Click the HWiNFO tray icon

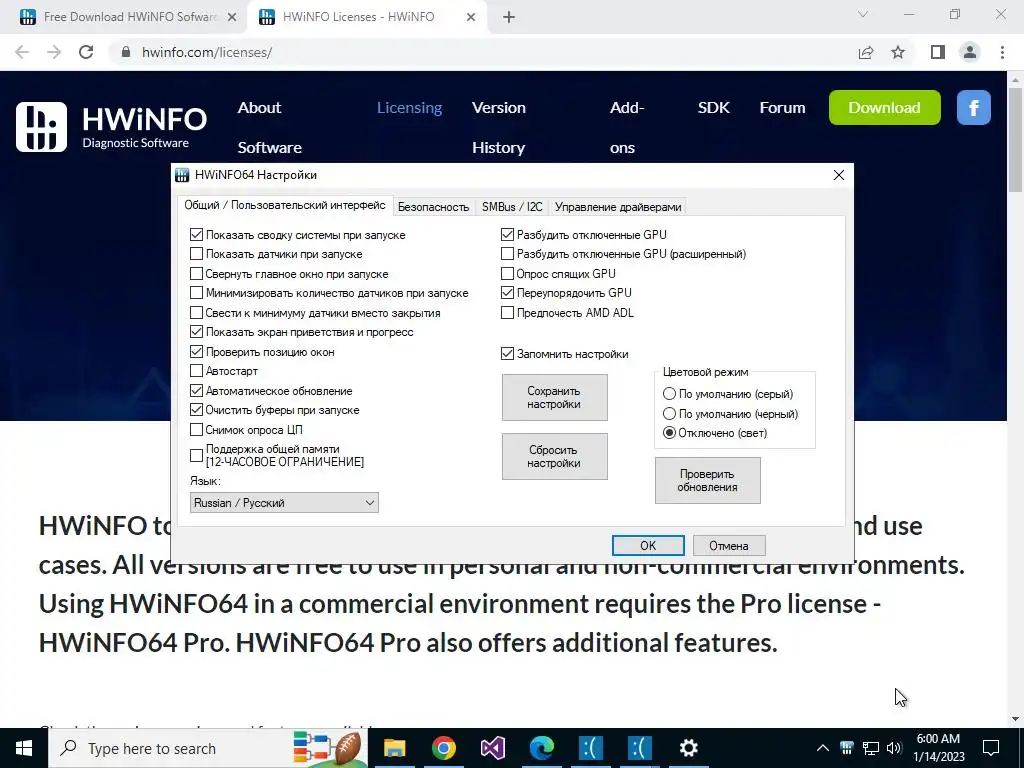[x=846, y=748]
